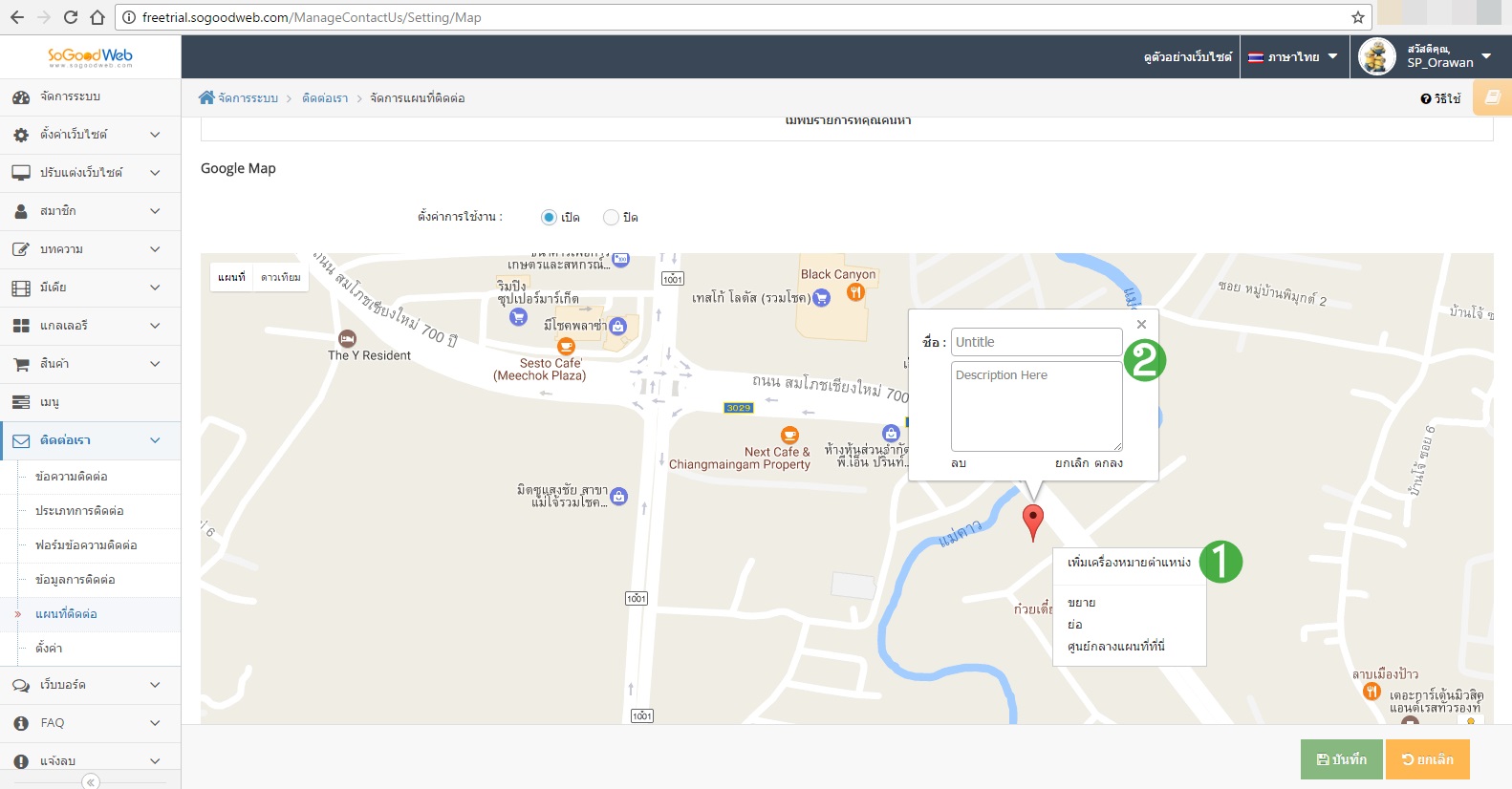Viewport: 1512px width, 789px height.
Task: Click the Next Cafe map pin
Action: [789, 435]
